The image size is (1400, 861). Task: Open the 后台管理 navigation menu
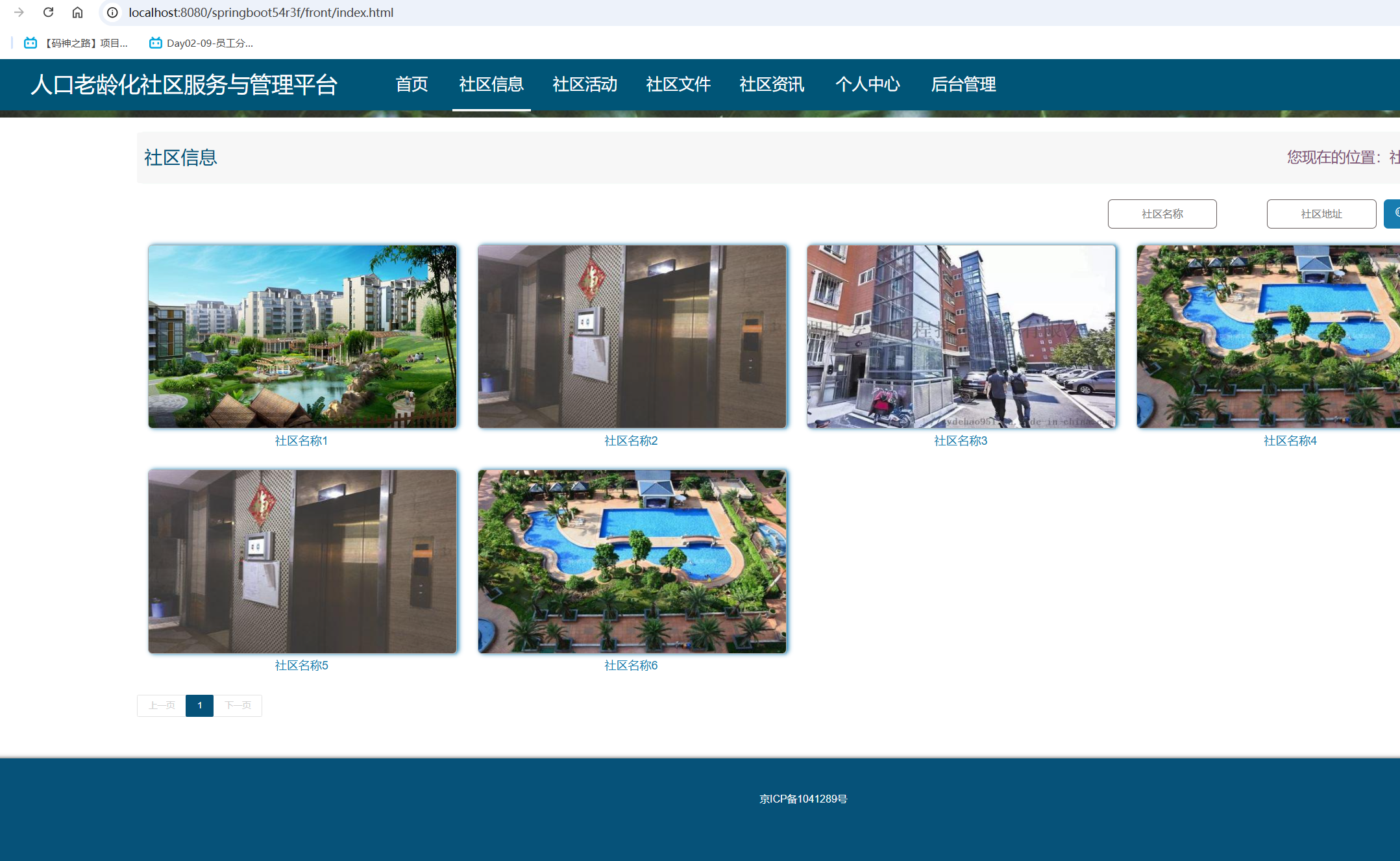click(x=963, y=84)
